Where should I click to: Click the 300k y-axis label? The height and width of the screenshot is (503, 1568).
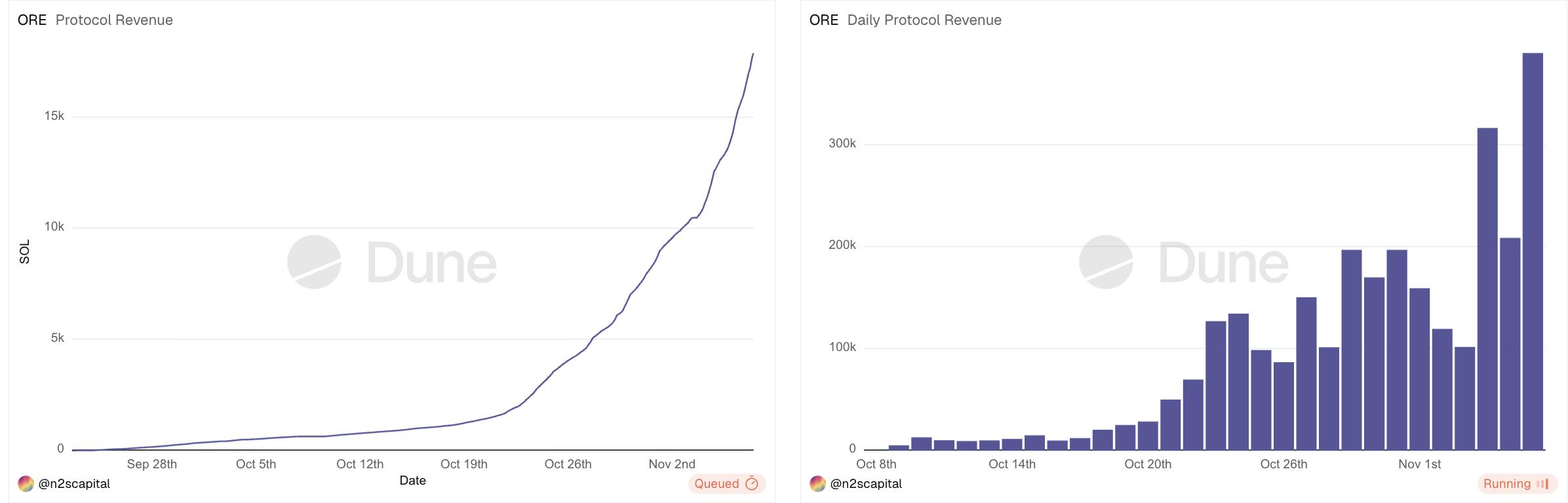click(x=842, y=143)
